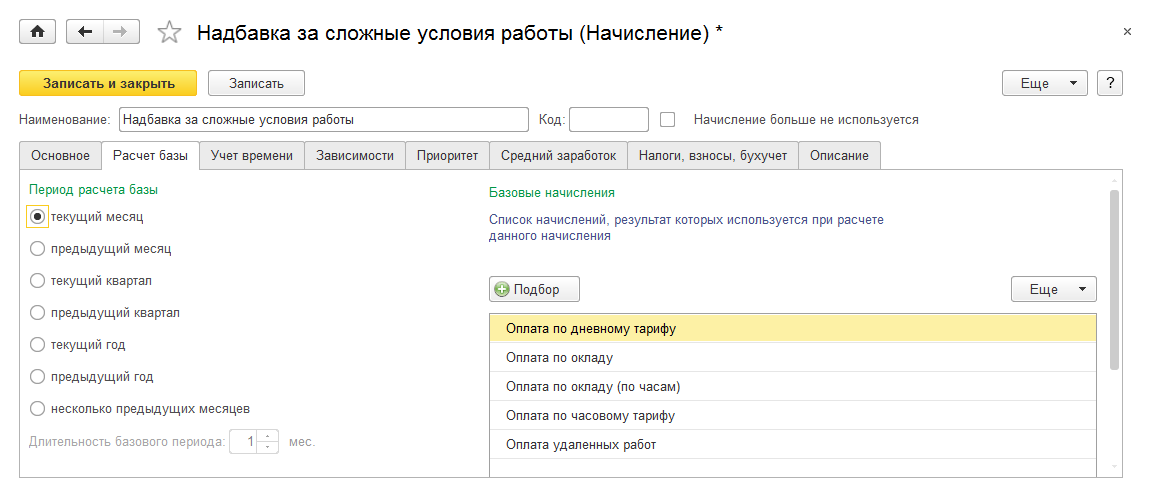Toggle 'Начисление больше не используется' checkbox
Image resolution: width=1149 pixels, height=492 pixels.
coord(668,120)
